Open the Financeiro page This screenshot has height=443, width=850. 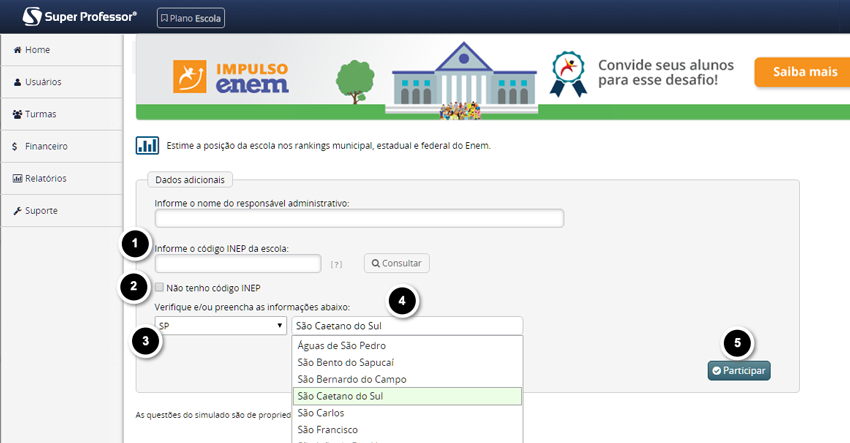[x=62, y=146]
